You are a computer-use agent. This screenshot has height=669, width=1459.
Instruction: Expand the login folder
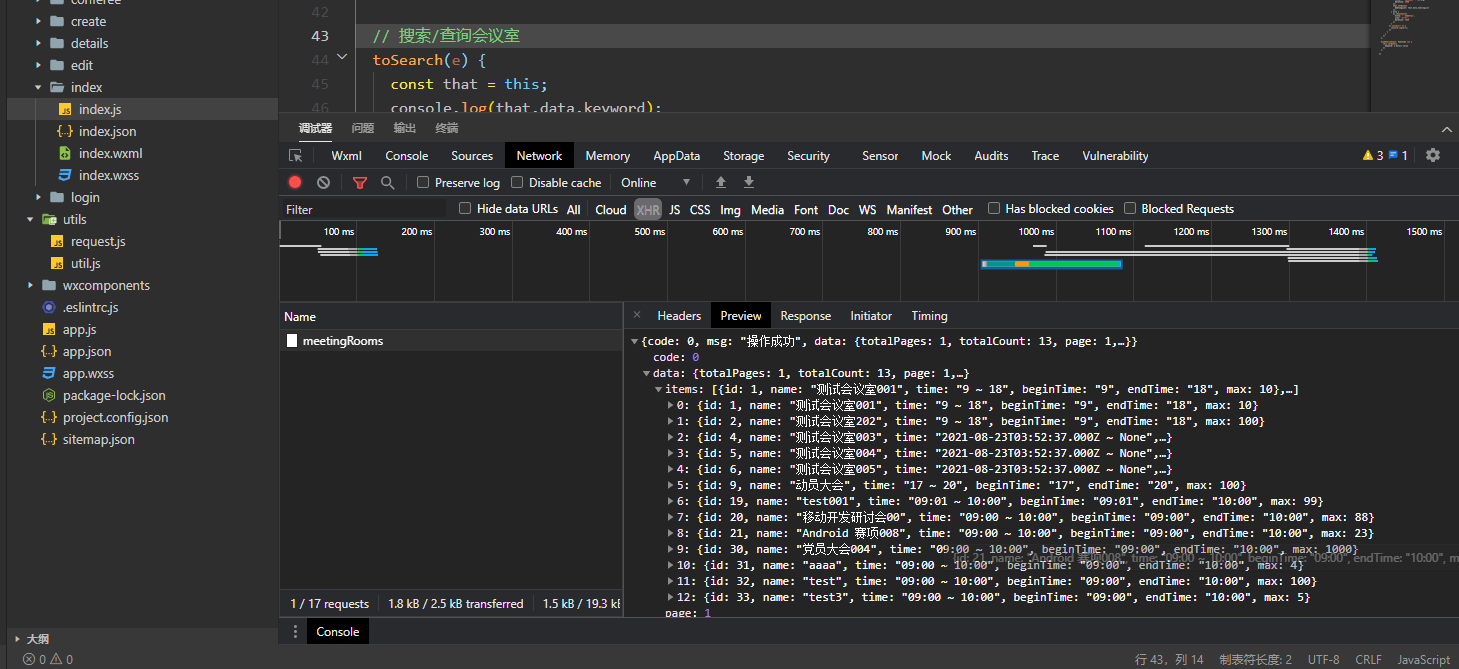(39, 197)
